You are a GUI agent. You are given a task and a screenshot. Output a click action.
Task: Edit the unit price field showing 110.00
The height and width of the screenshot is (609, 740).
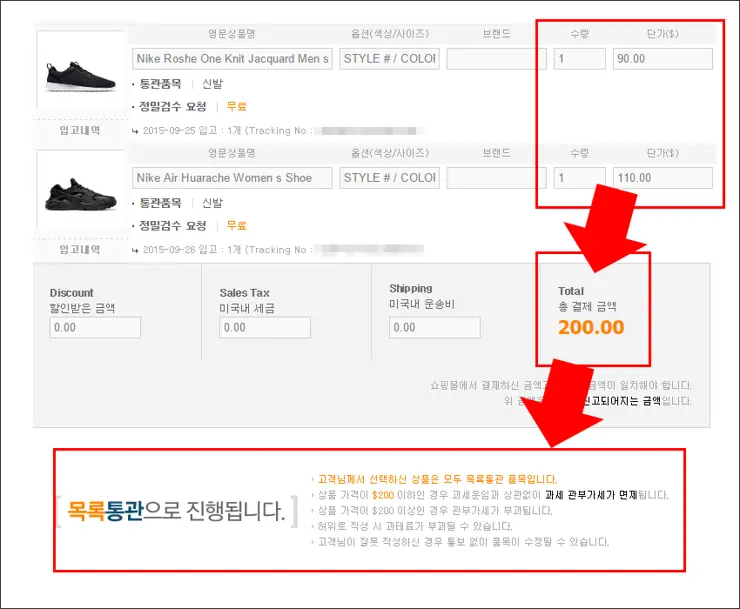tap(662, 178)
